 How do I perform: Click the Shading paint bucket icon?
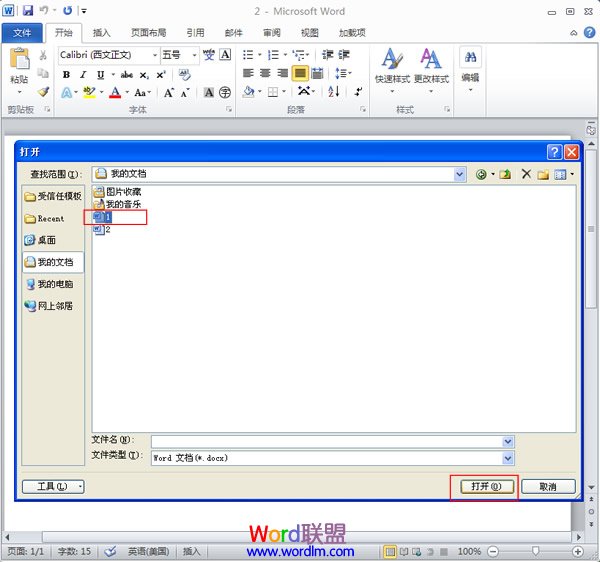[x=248, y=92]
